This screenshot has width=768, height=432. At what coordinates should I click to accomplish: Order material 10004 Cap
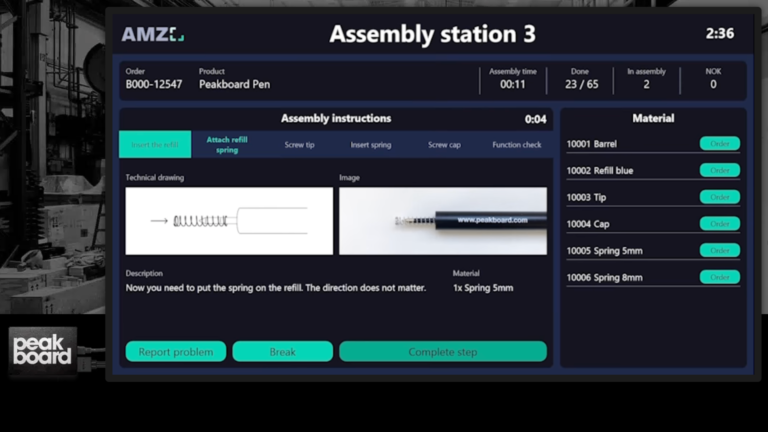click(x=719, y=224)
